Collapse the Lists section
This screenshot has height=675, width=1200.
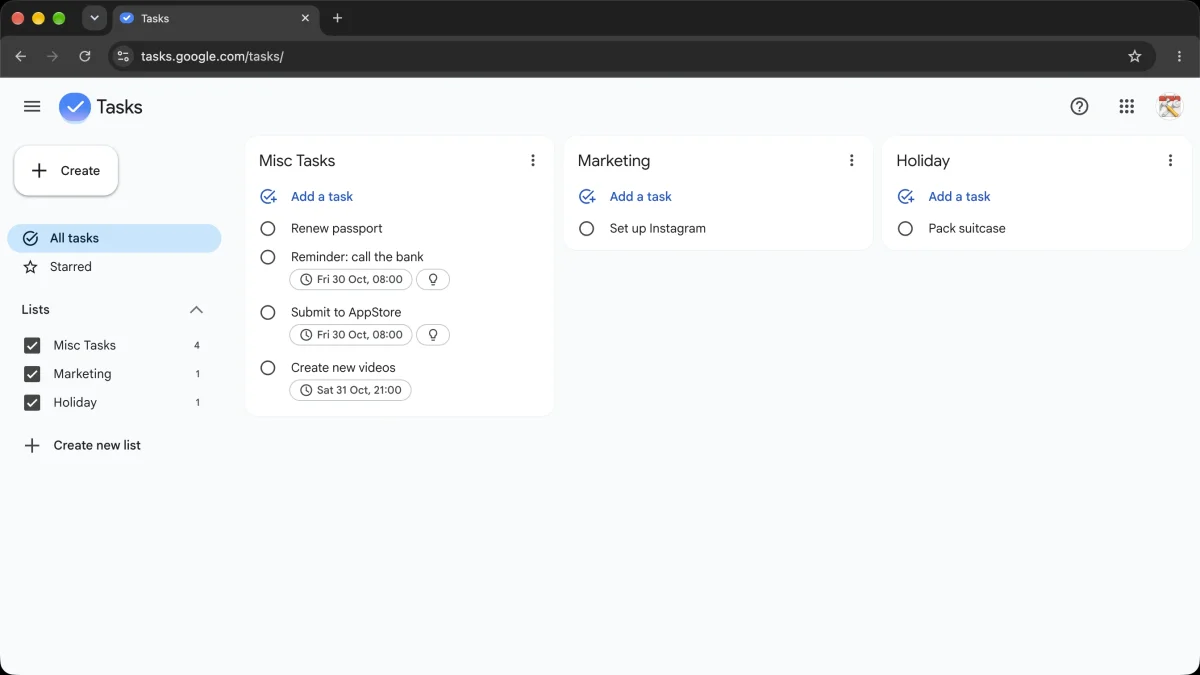(x=196, y=310)
